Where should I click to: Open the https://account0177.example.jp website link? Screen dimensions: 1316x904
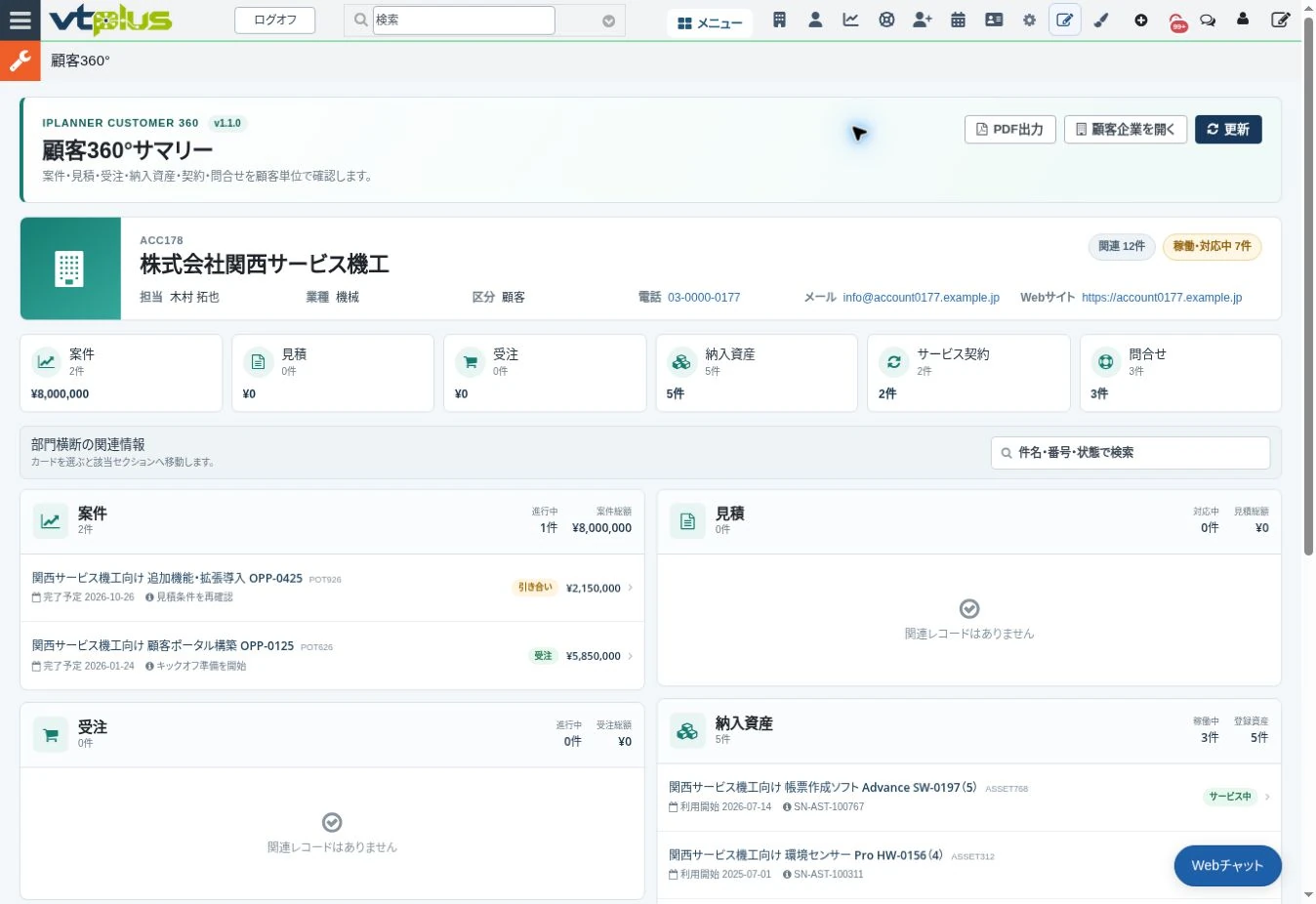point(1162,298)
